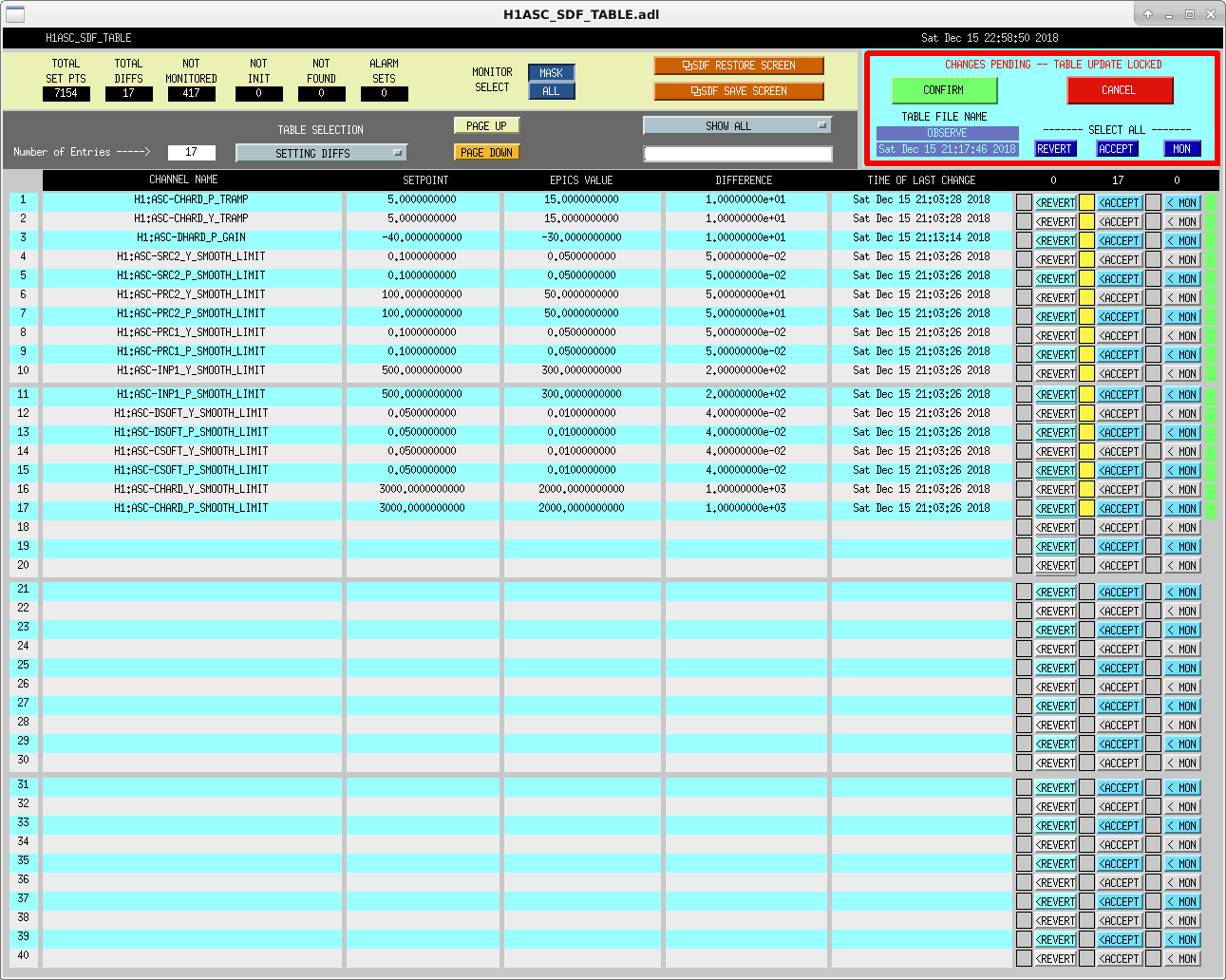
Task: Click the PAGE DOWN button
Action: pyautogui.click(x=487, y=152)
